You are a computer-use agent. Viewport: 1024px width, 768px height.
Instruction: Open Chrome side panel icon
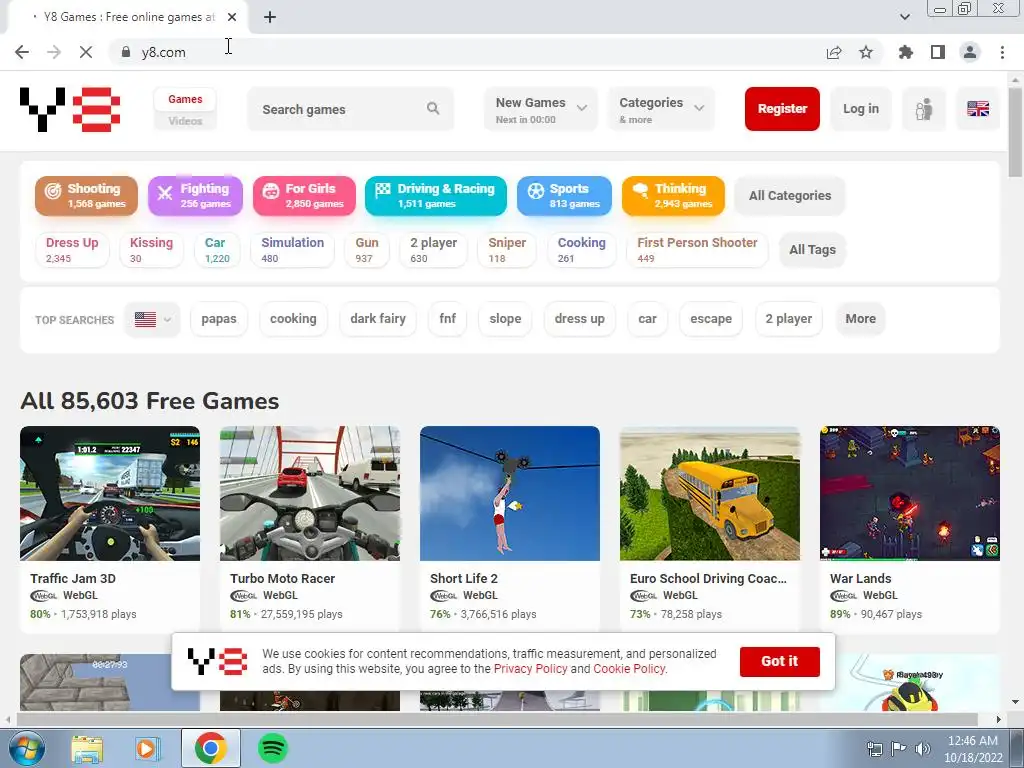pyautogui.click(x=938, y=52)
